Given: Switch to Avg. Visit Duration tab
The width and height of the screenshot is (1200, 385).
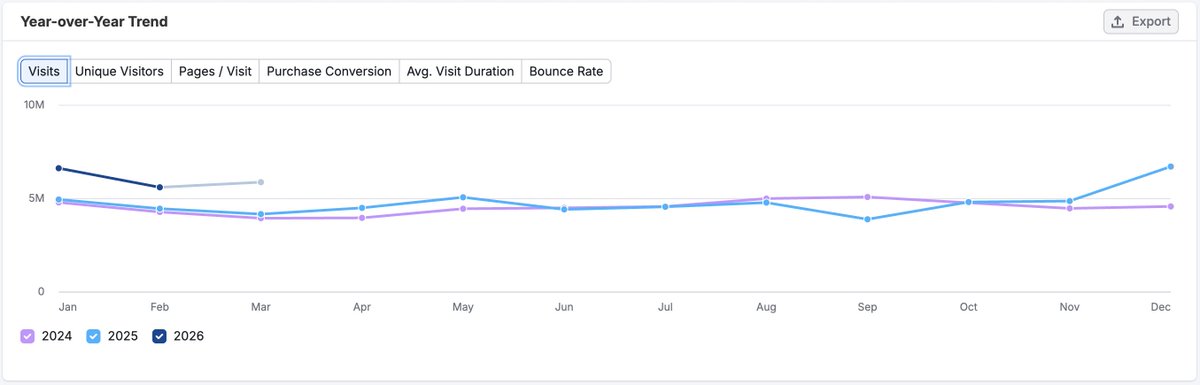Looking at the screenshot, I should [x=460, y=71].
